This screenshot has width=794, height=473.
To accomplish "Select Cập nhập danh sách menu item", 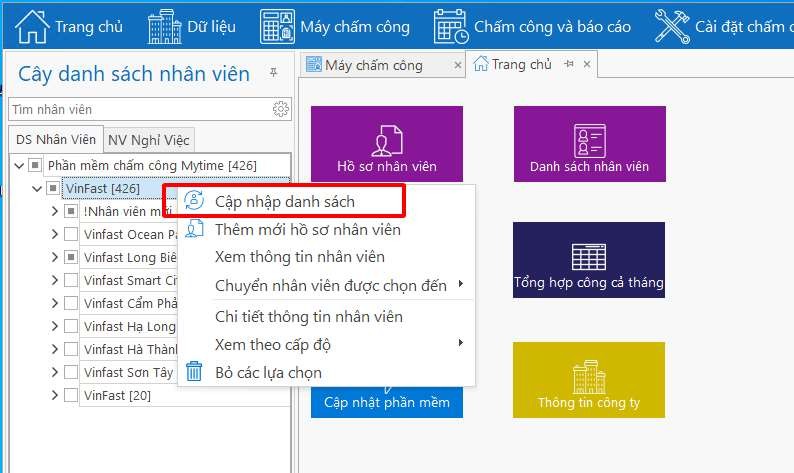I will tap(285, 201).
